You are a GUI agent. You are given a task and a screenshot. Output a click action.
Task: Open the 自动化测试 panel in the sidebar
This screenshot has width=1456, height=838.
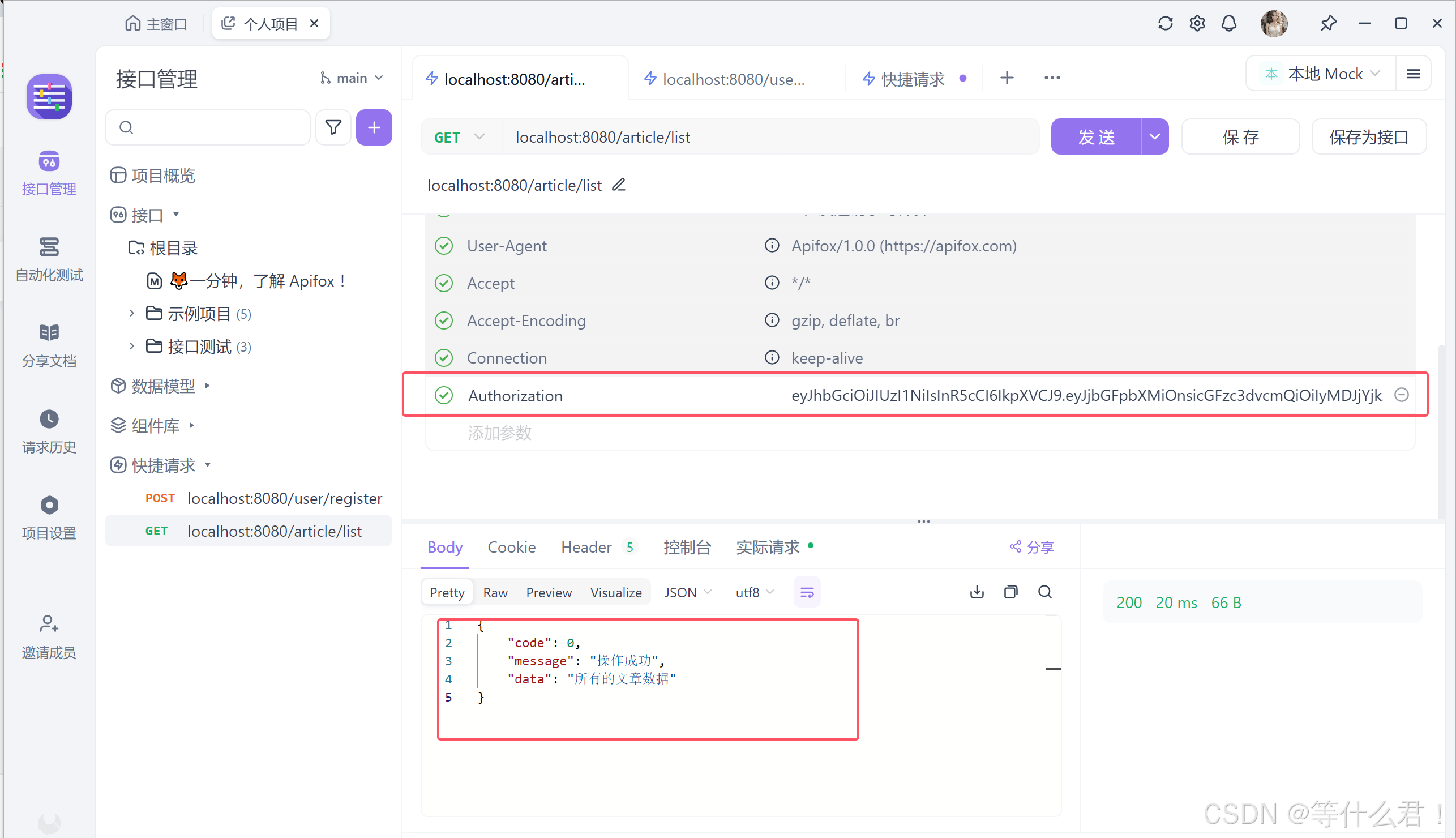click(x=49, y=259)
